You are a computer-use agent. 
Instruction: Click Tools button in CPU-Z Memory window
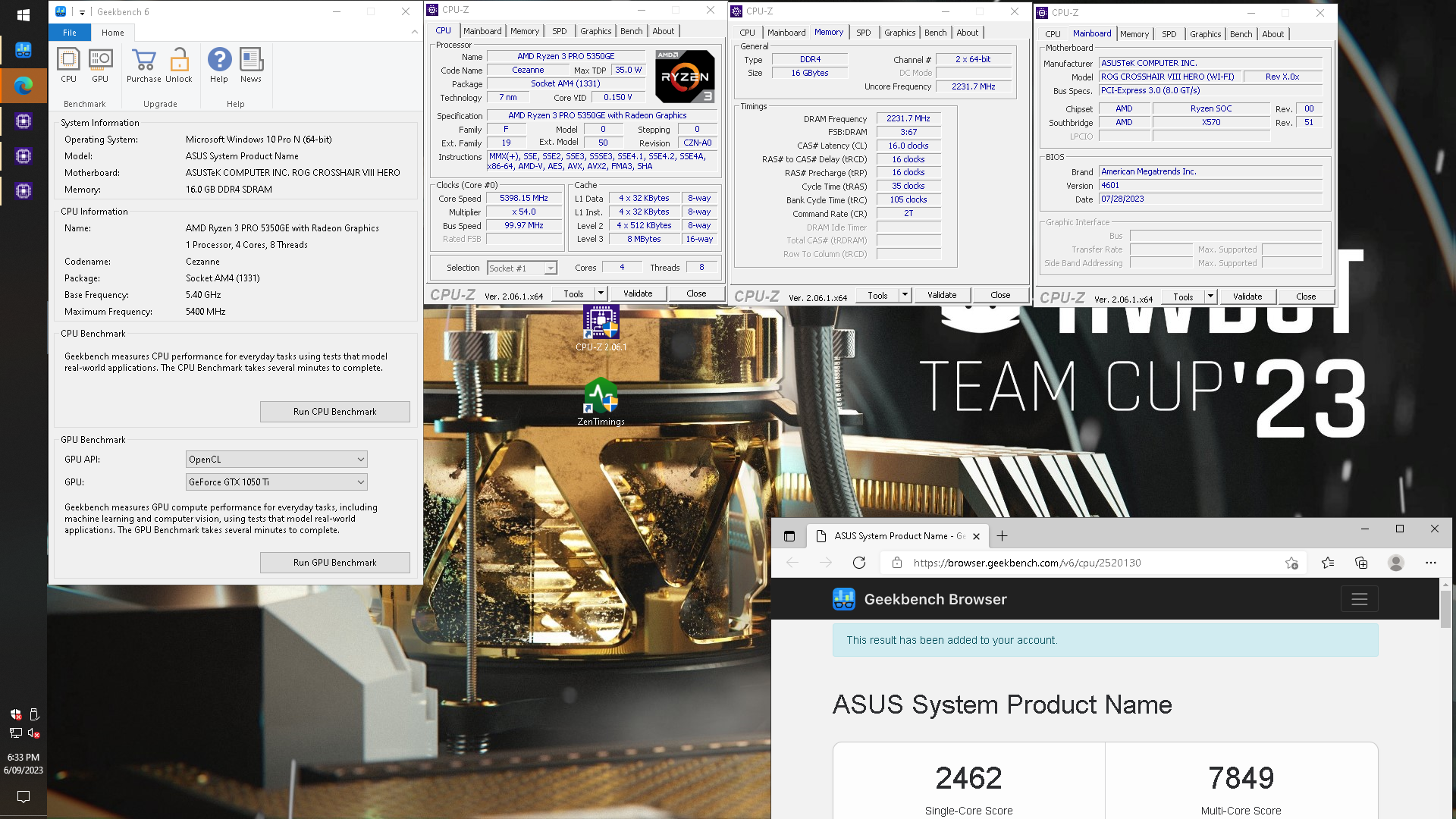point(877,295)
